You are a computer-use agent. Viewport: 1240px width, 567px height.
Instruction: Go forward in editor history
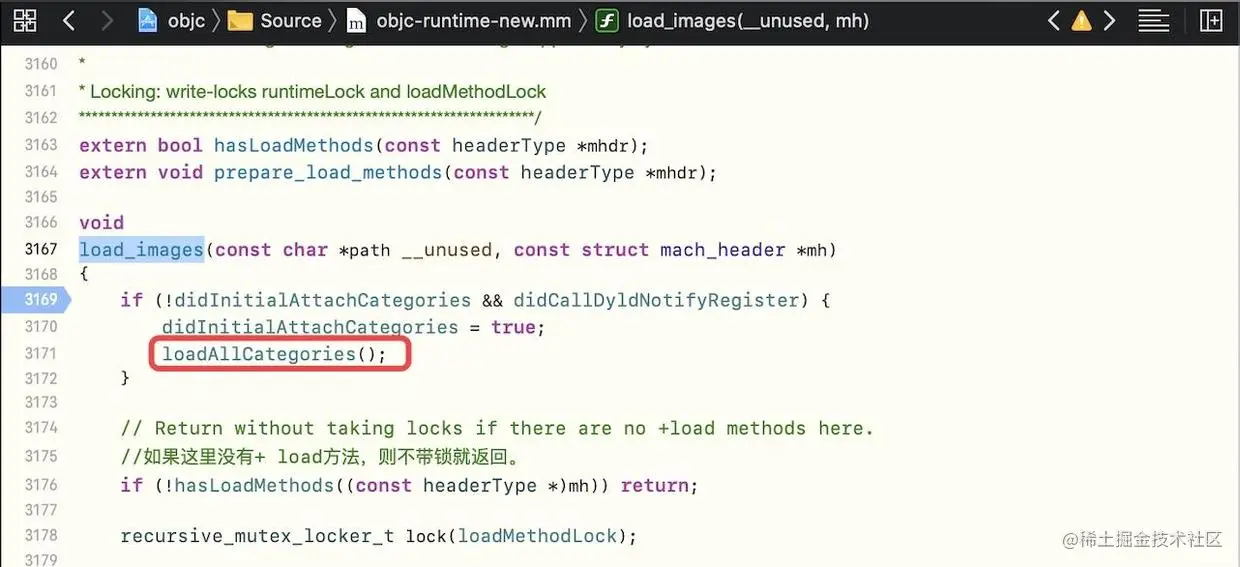tap(107, 20)
